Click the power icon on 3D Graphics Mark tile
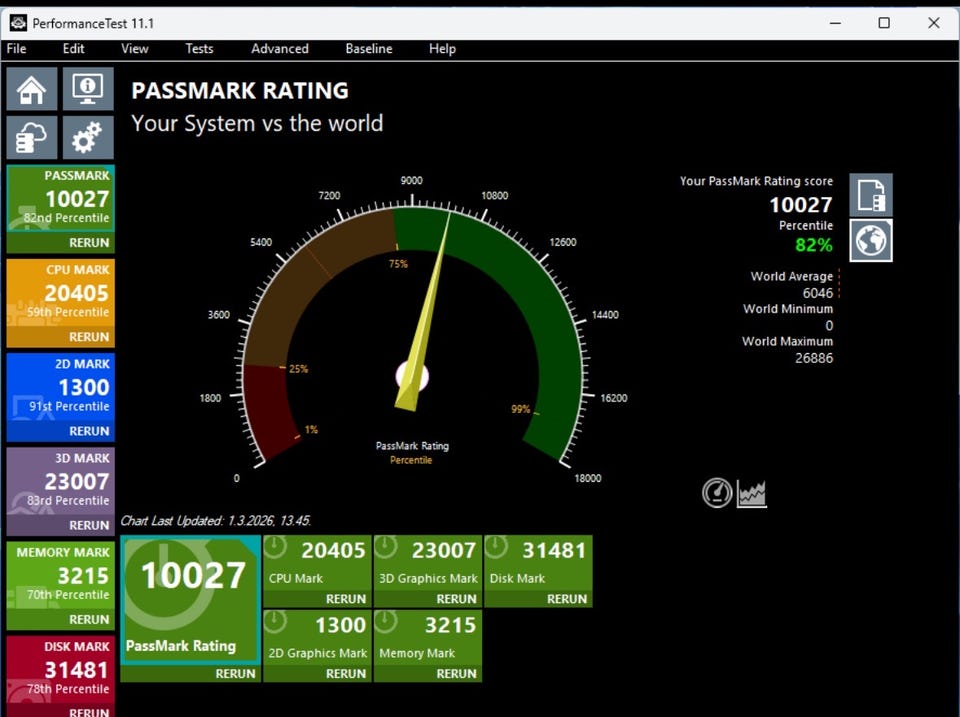 coord(386,547)
